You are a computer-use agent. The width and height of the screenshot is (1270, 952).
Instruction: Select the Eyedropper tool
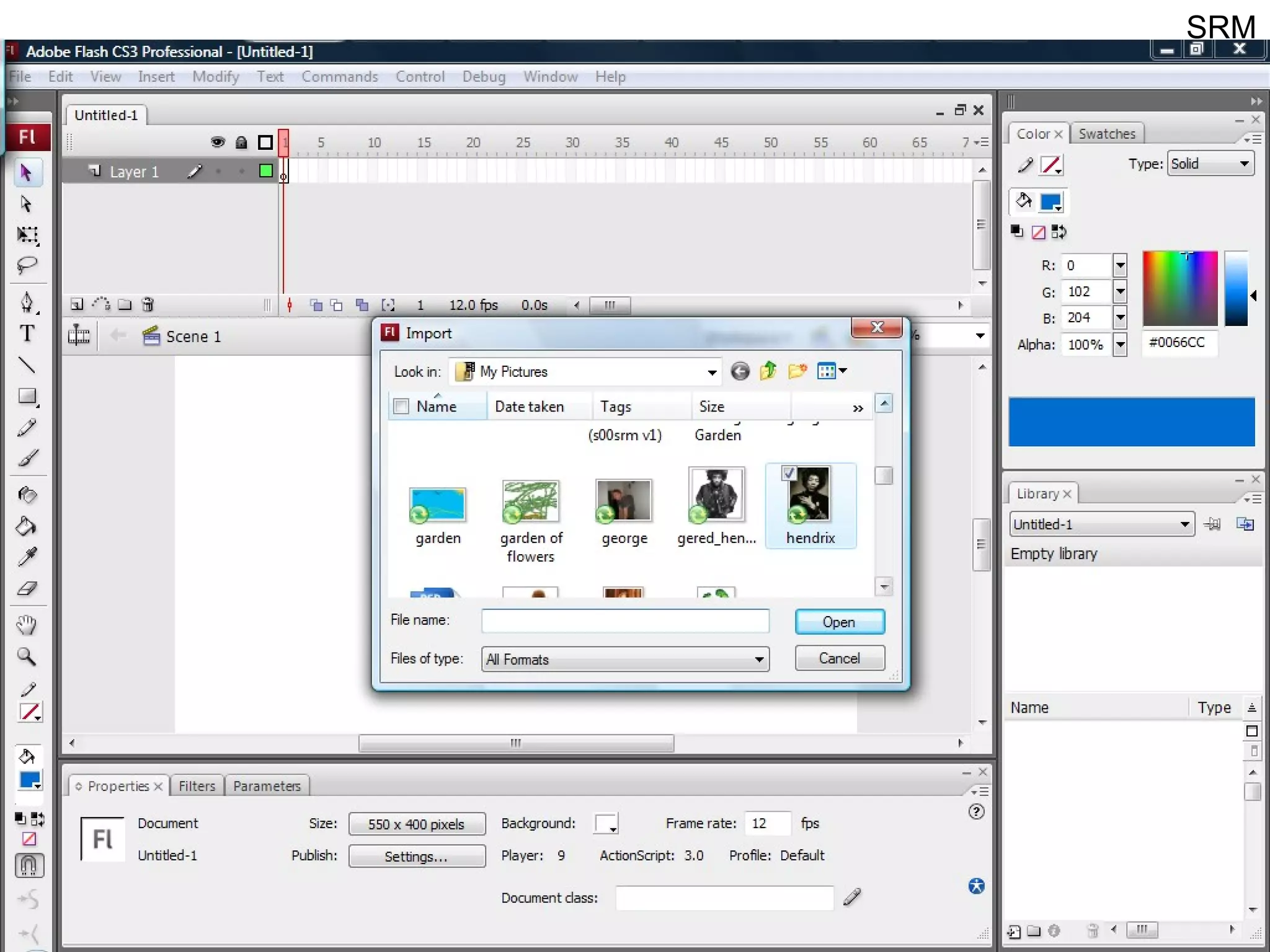pyautogui.click(x=27, y=557)
